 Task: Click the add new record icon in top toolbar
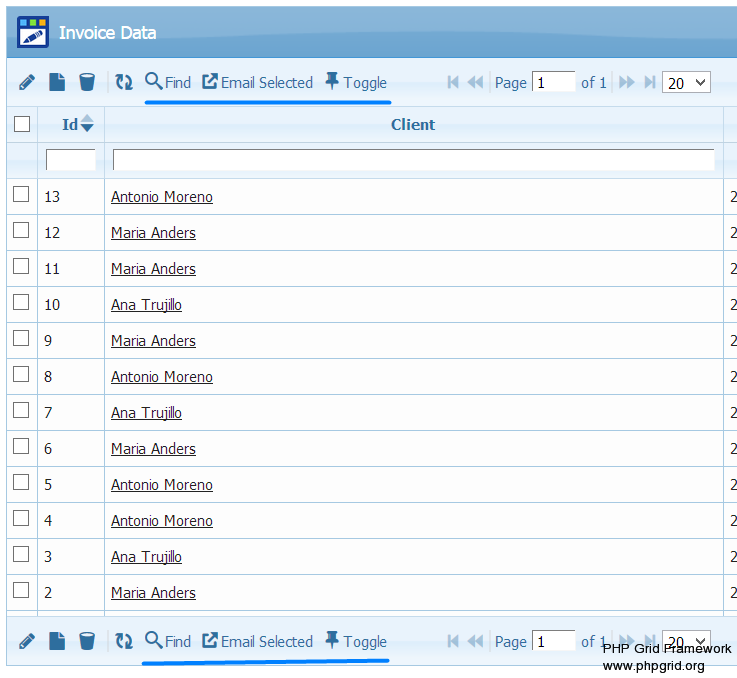(57, 82)
